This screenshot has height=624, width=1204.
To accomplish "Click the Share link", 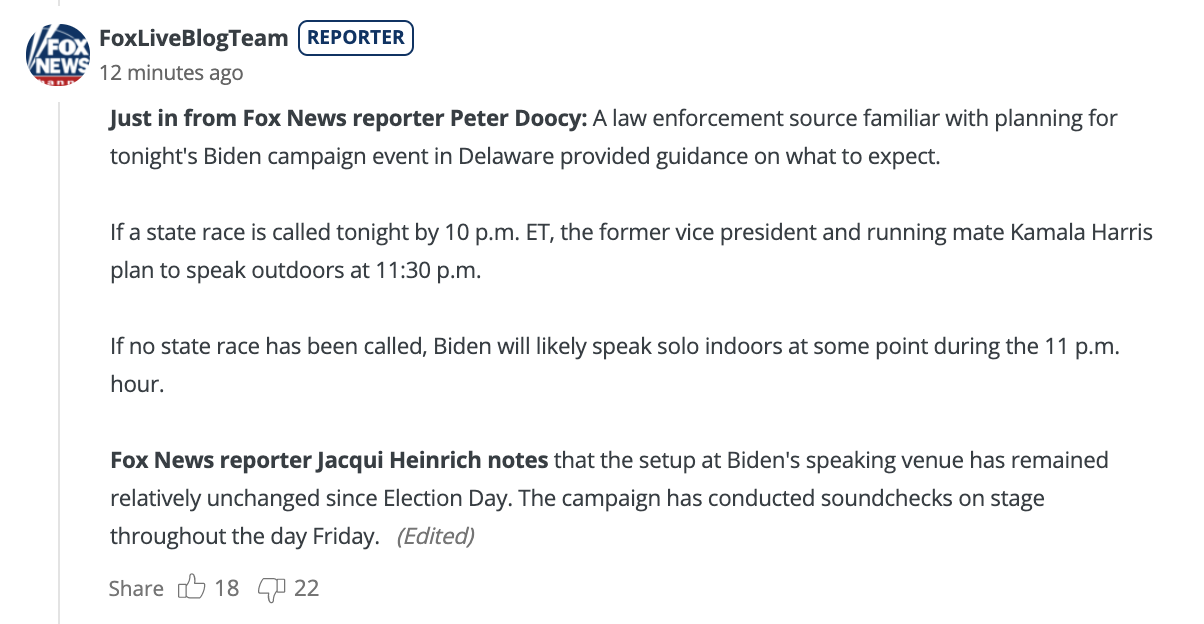I will (x=136, y=588).
